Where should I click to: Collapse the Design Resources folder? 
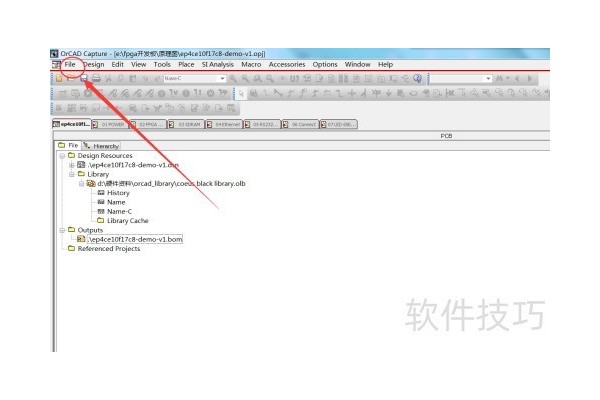[62, 156]
